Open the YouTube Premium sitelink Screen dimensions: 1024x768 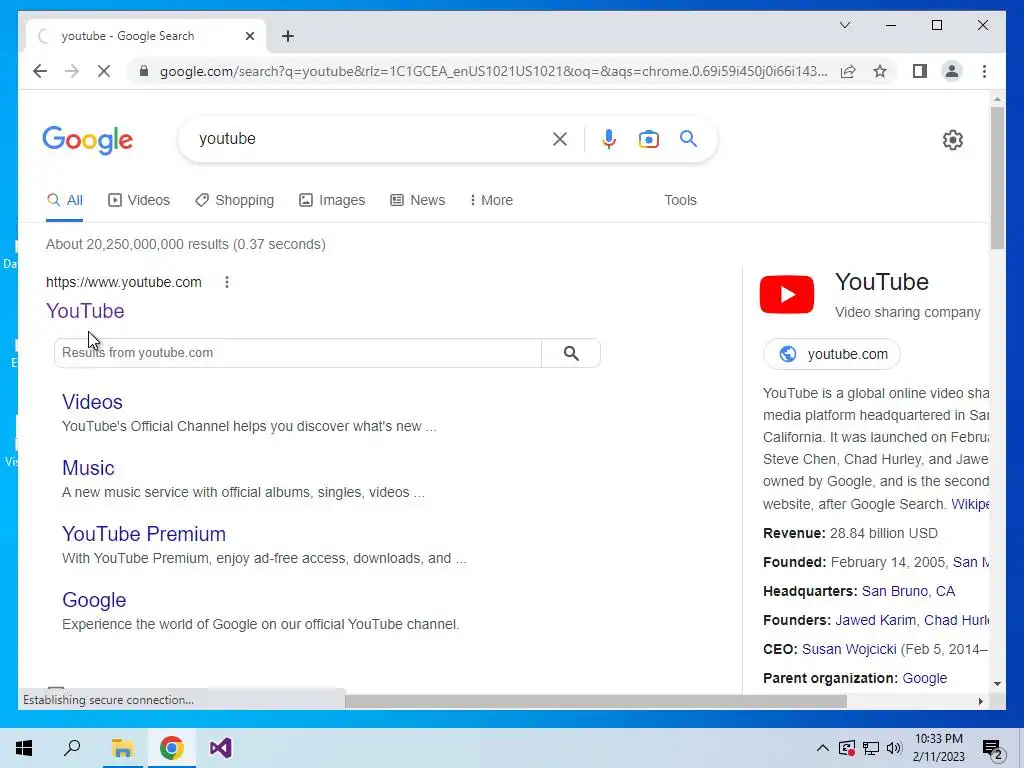click(144, 534)
